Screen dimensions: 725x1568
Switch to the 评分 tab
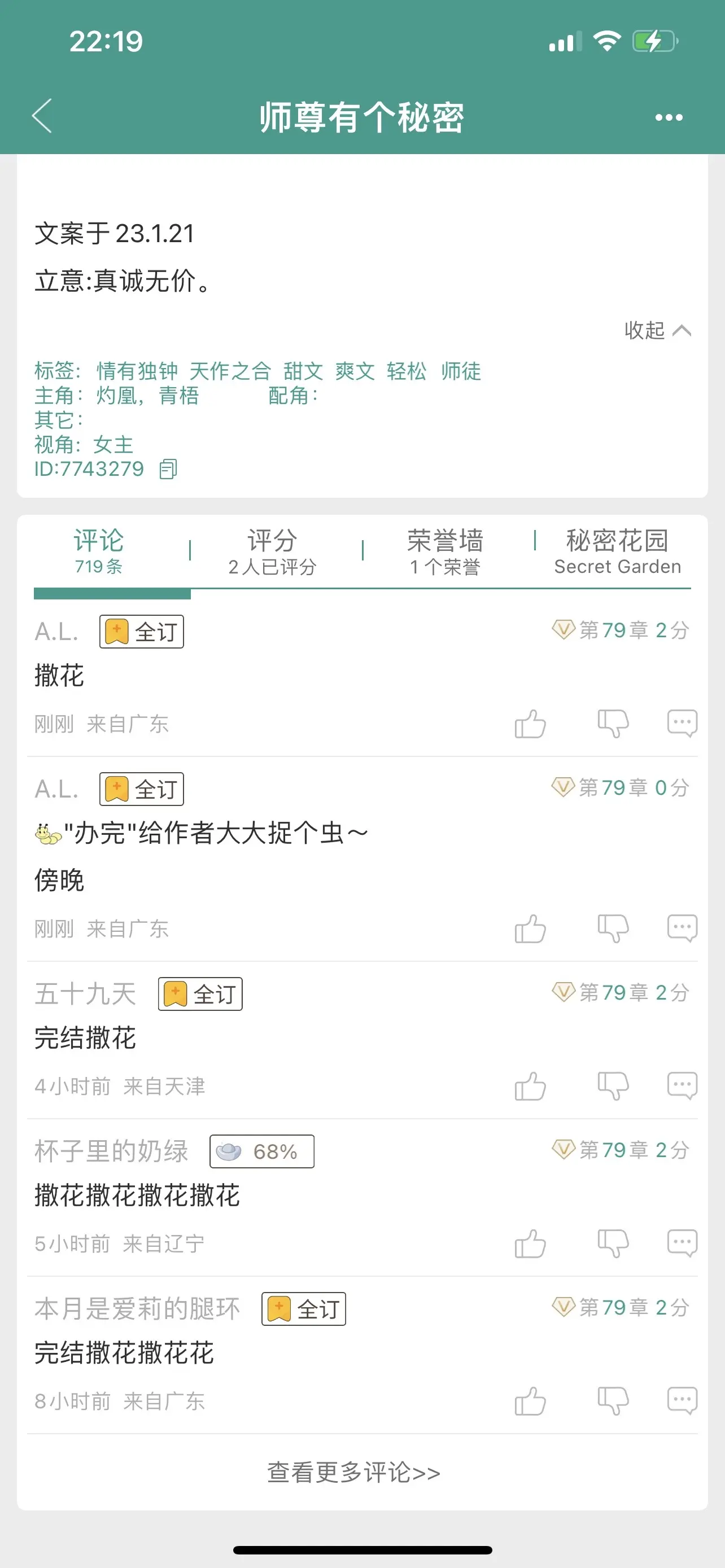[x=272, y=551]
